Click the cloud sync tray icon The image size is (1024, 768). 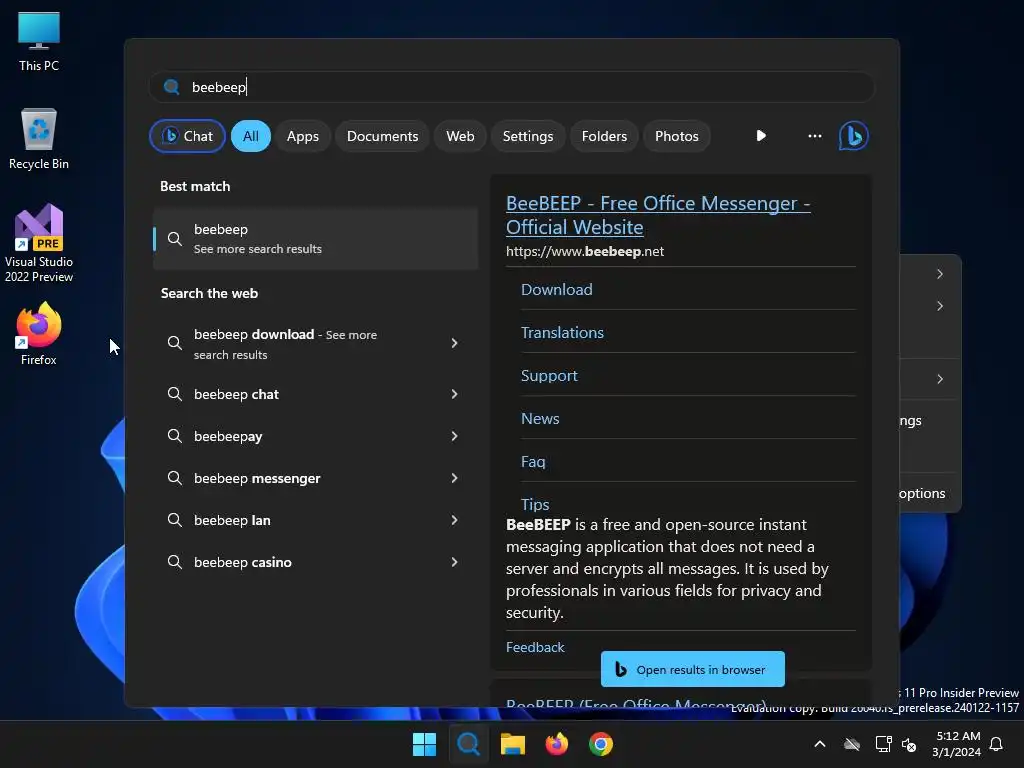852,744
